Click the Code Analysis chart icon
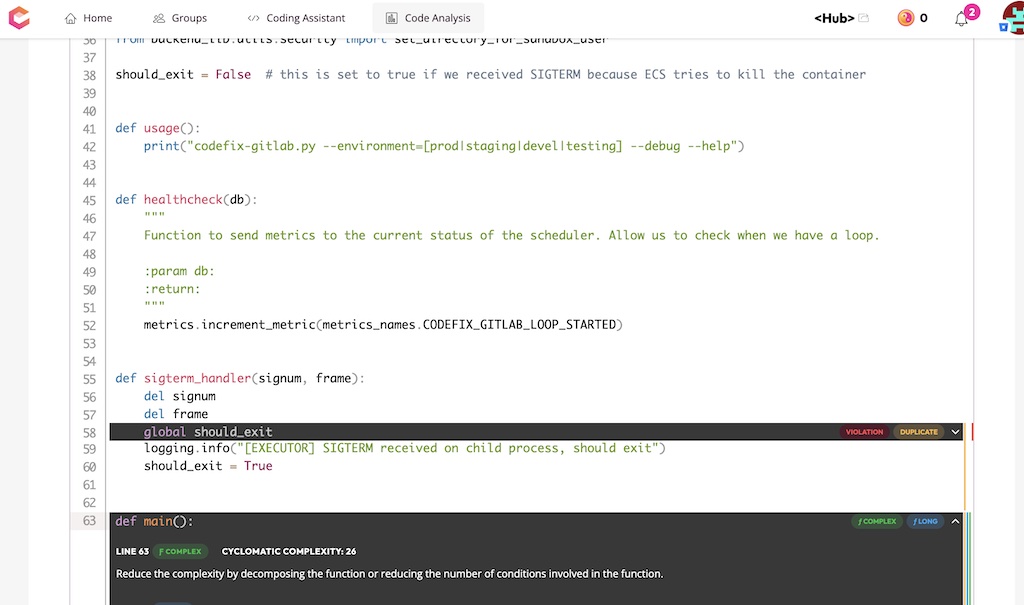This screenshot has width=1024, height=605. tap(391, 18)
